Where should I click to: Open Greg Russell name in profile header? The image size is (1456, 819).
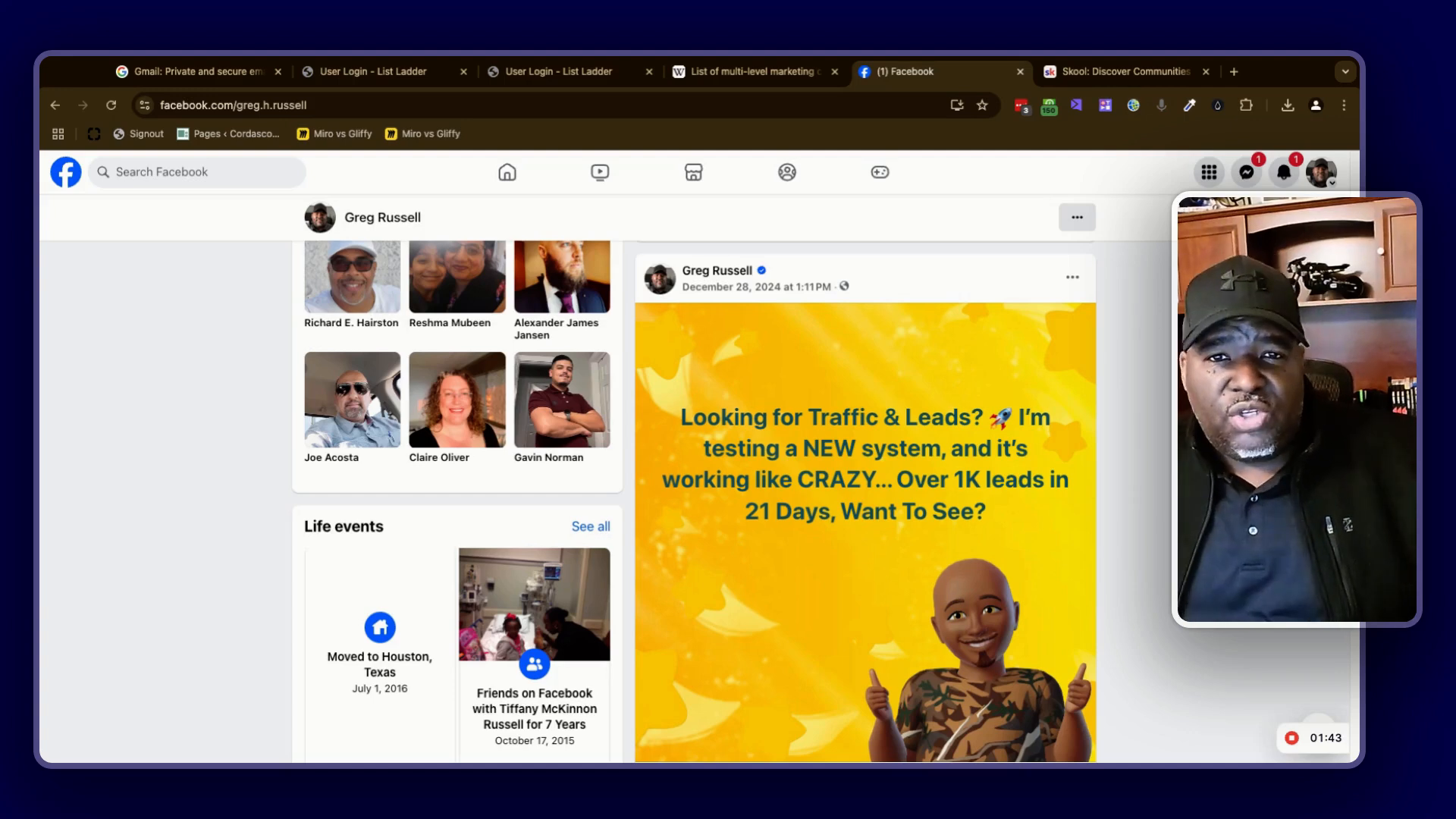click(x=382, y=218)
